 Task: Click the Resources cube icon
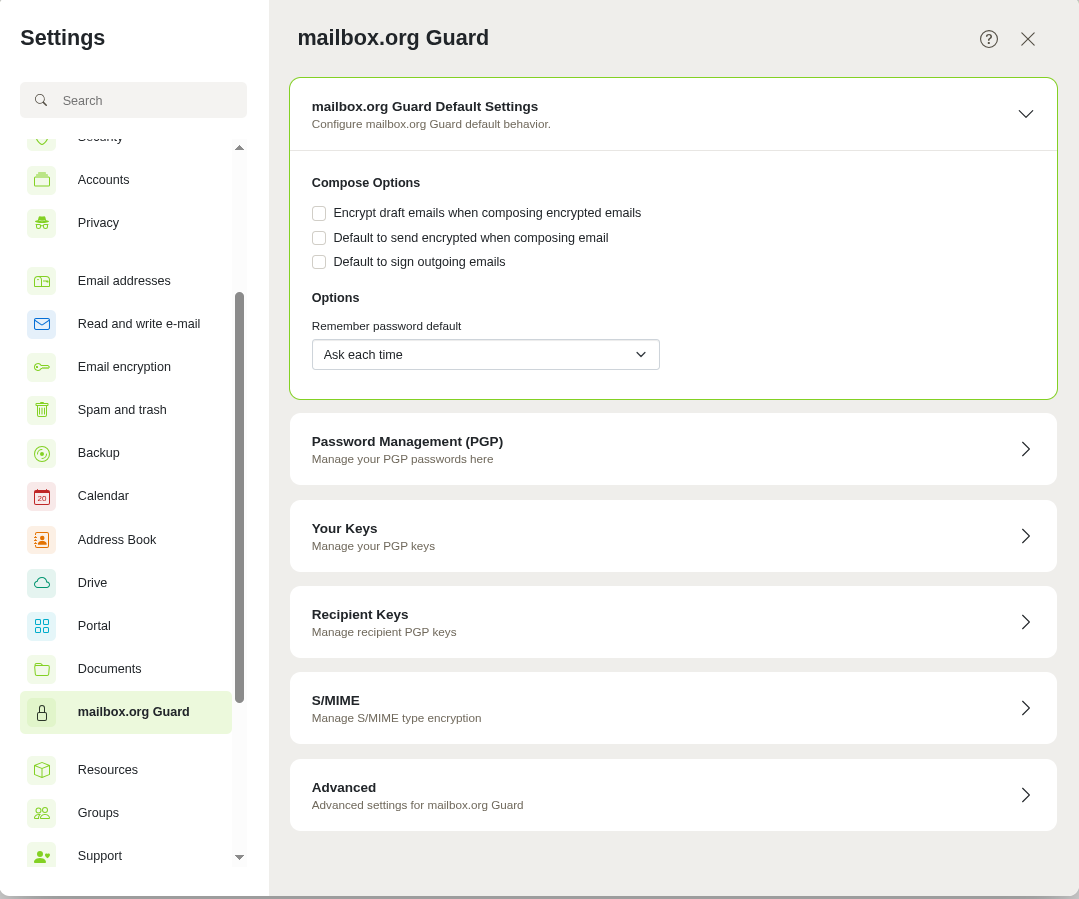pyautogui.click(x=42, y=770)
